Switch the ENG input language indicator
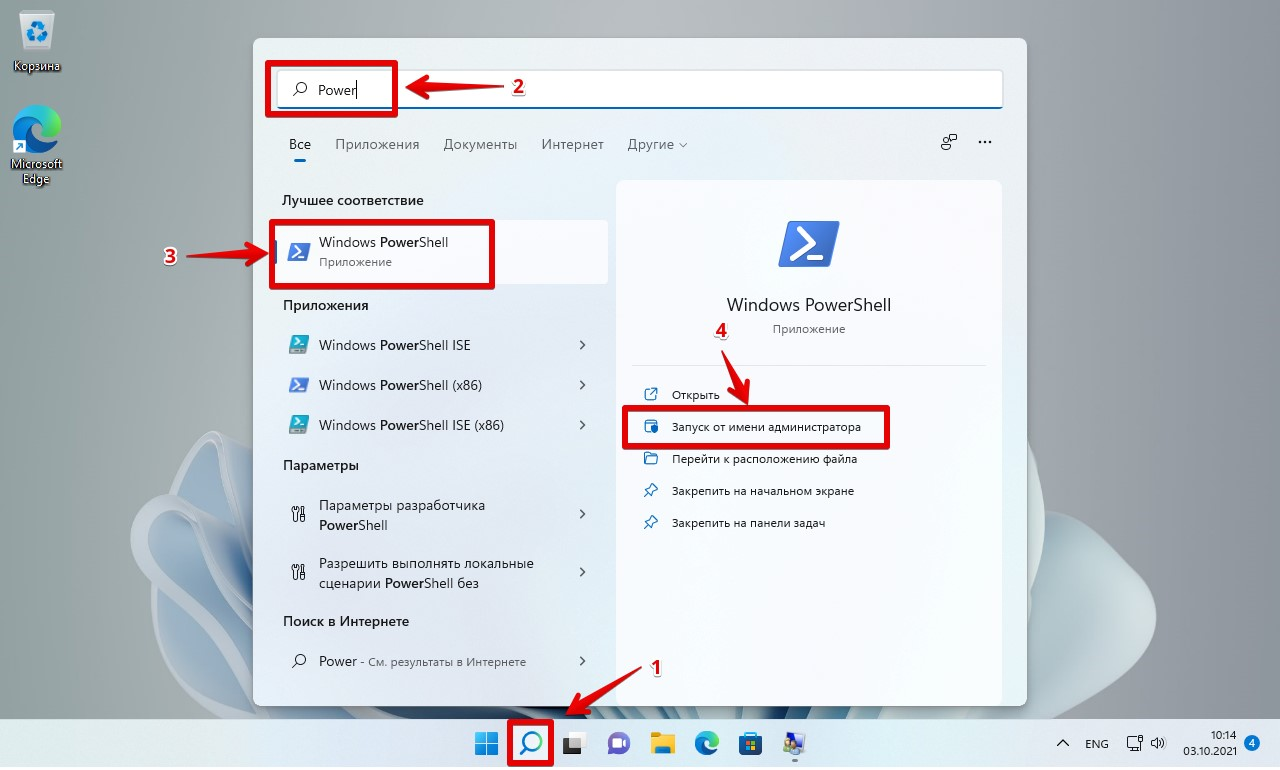 coord(1097,744)
